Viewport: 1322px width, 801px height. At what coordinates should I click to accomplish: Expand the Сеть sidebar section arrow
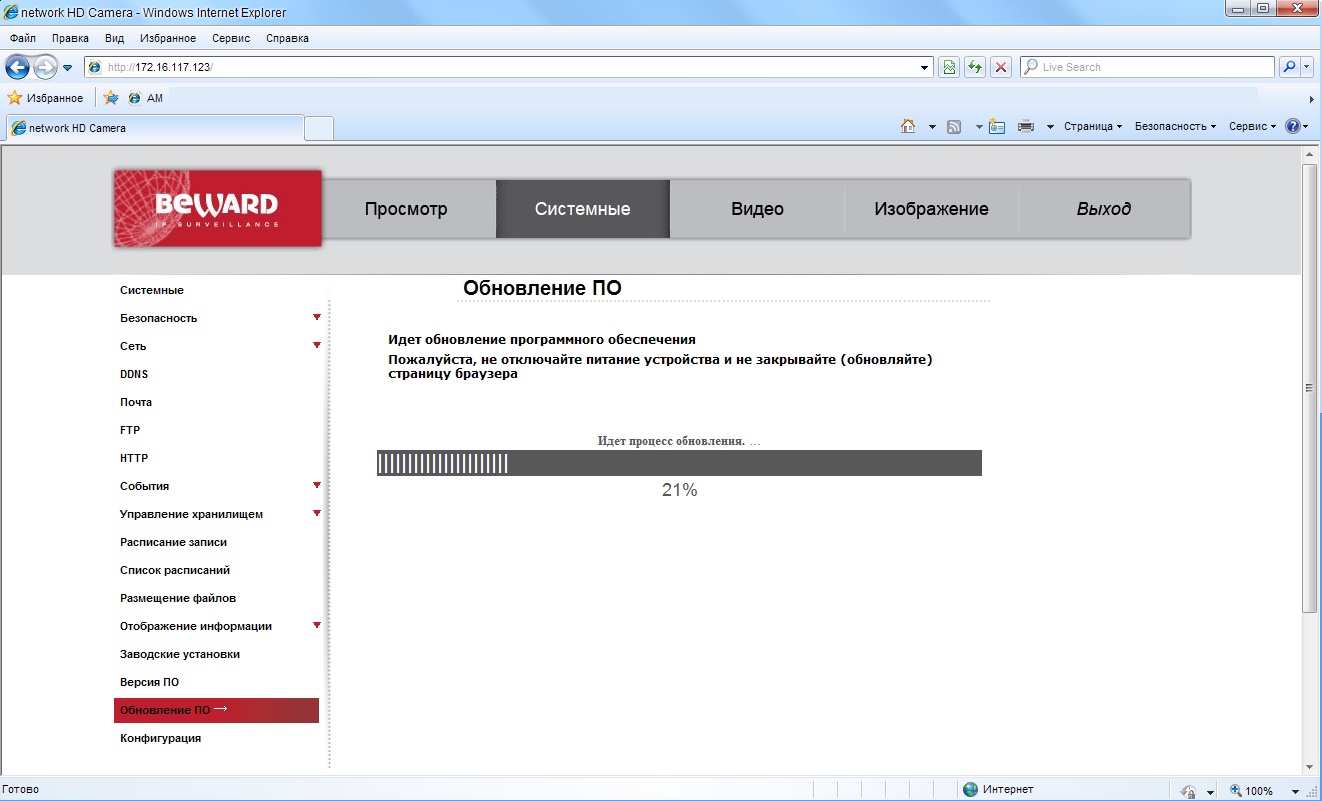(316, 346)
